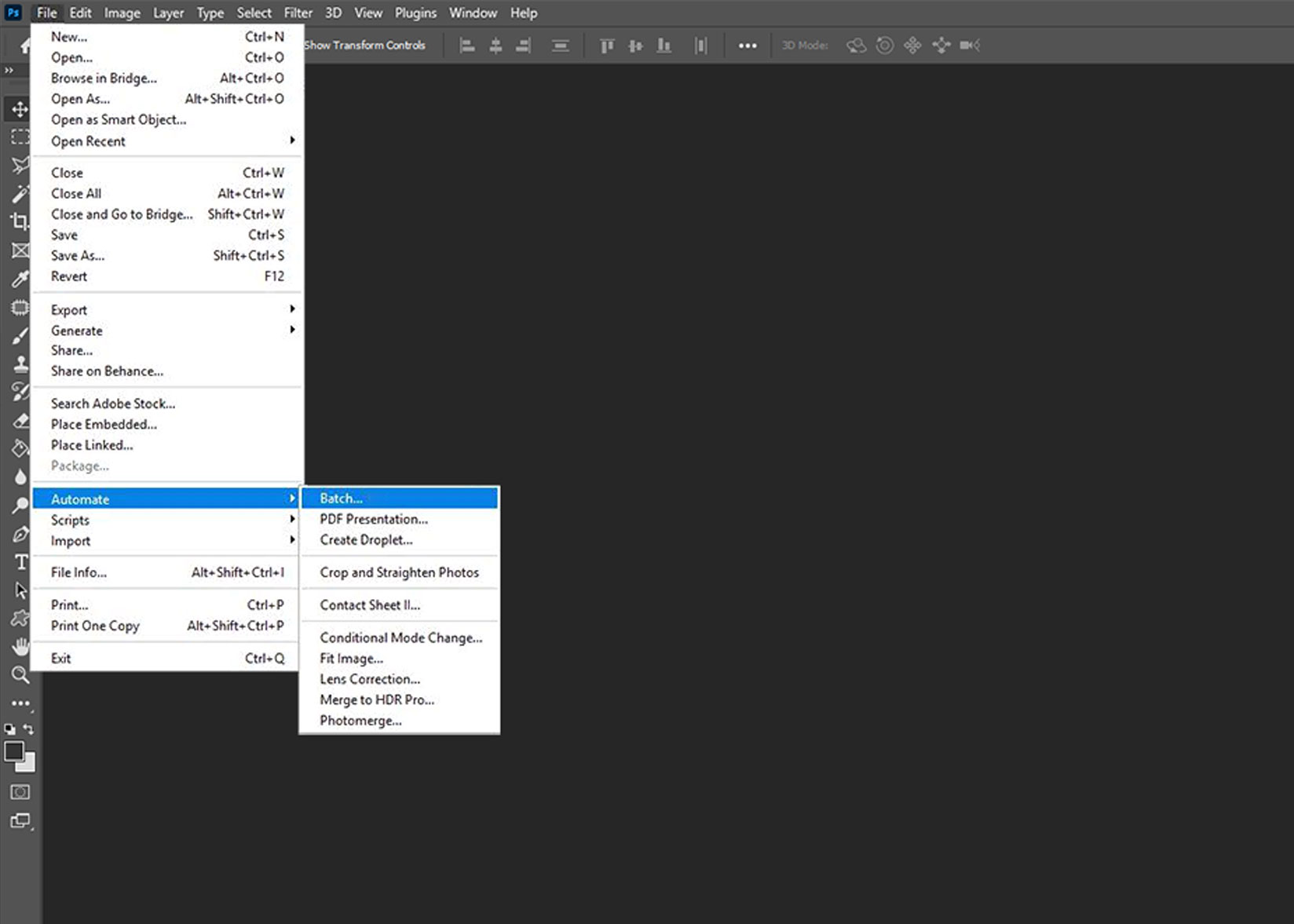Viewport: 1294px width, 924px height.
Task: Click the 3D orbit camera icon
Action: (856, 46)
